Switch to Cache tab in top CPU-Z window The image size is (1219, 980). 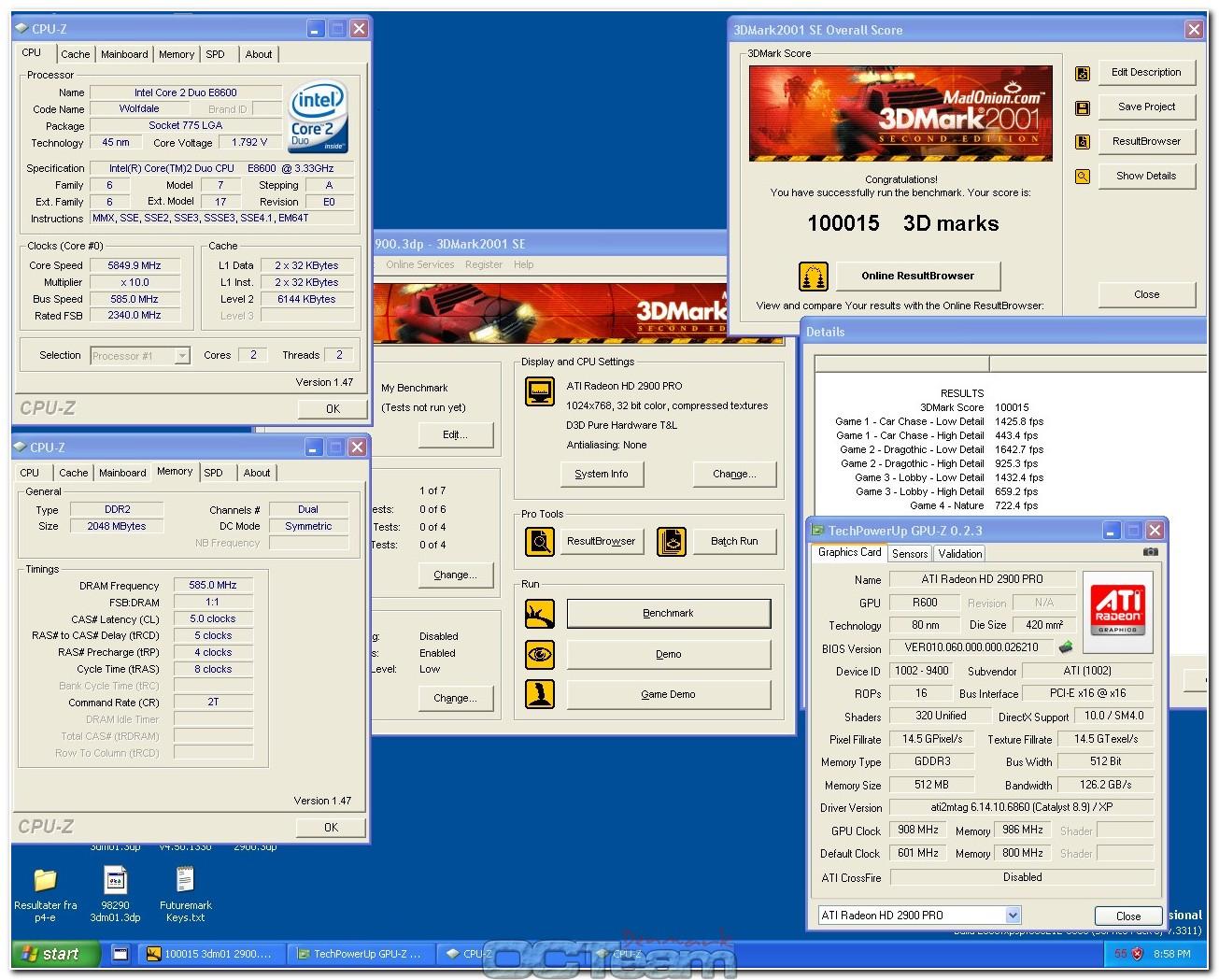click(76, 54)
